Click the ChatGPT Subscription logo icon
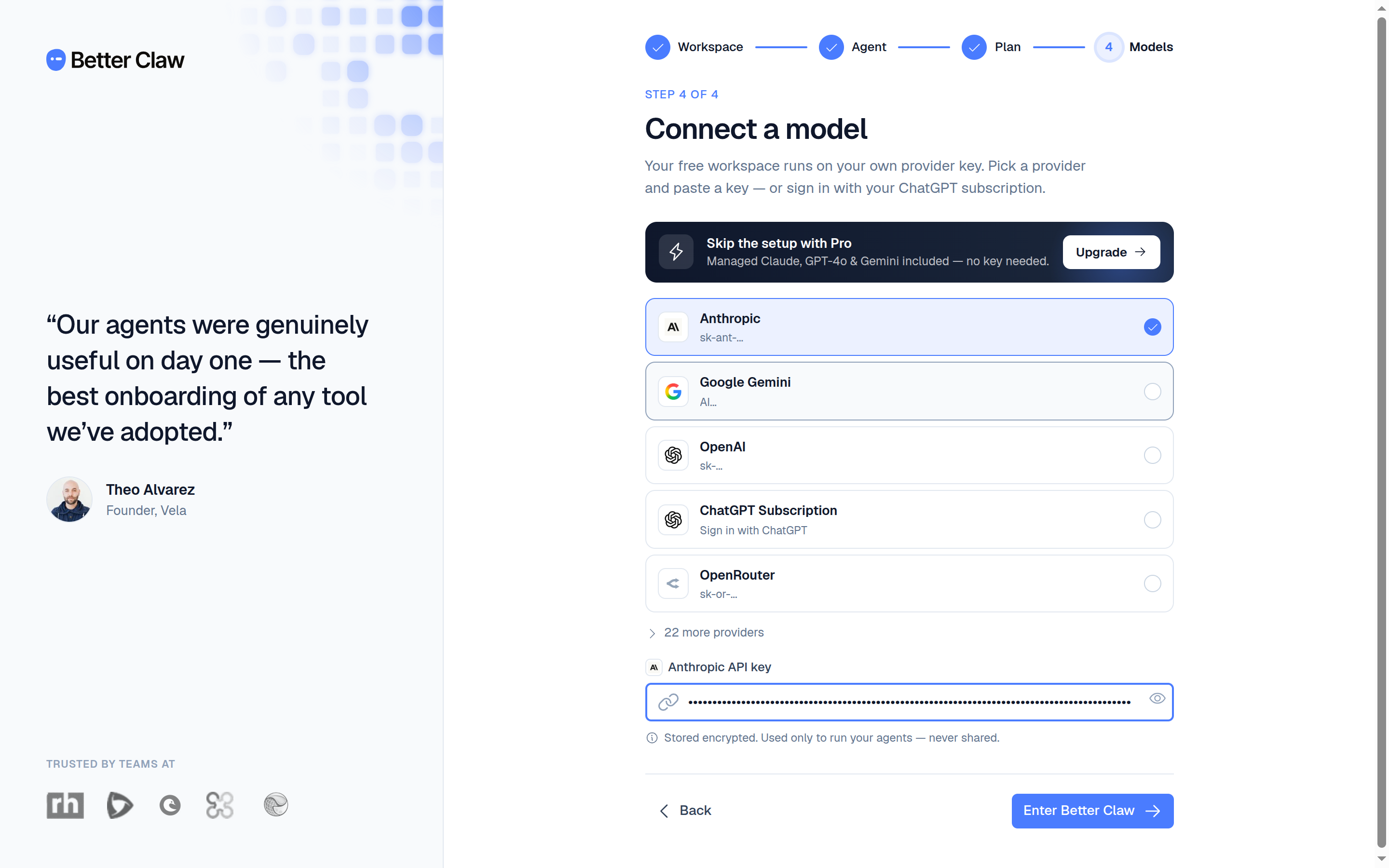 (x=673, y=519)
